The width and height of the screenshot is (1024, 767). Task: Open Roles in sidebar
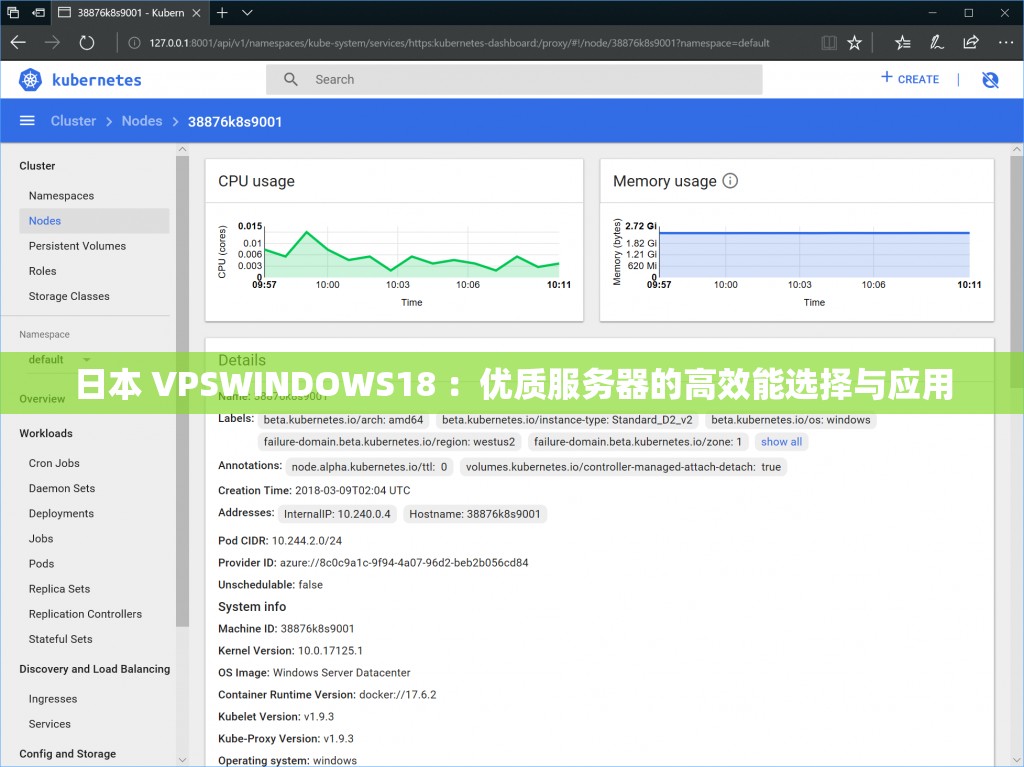[42, 271]
